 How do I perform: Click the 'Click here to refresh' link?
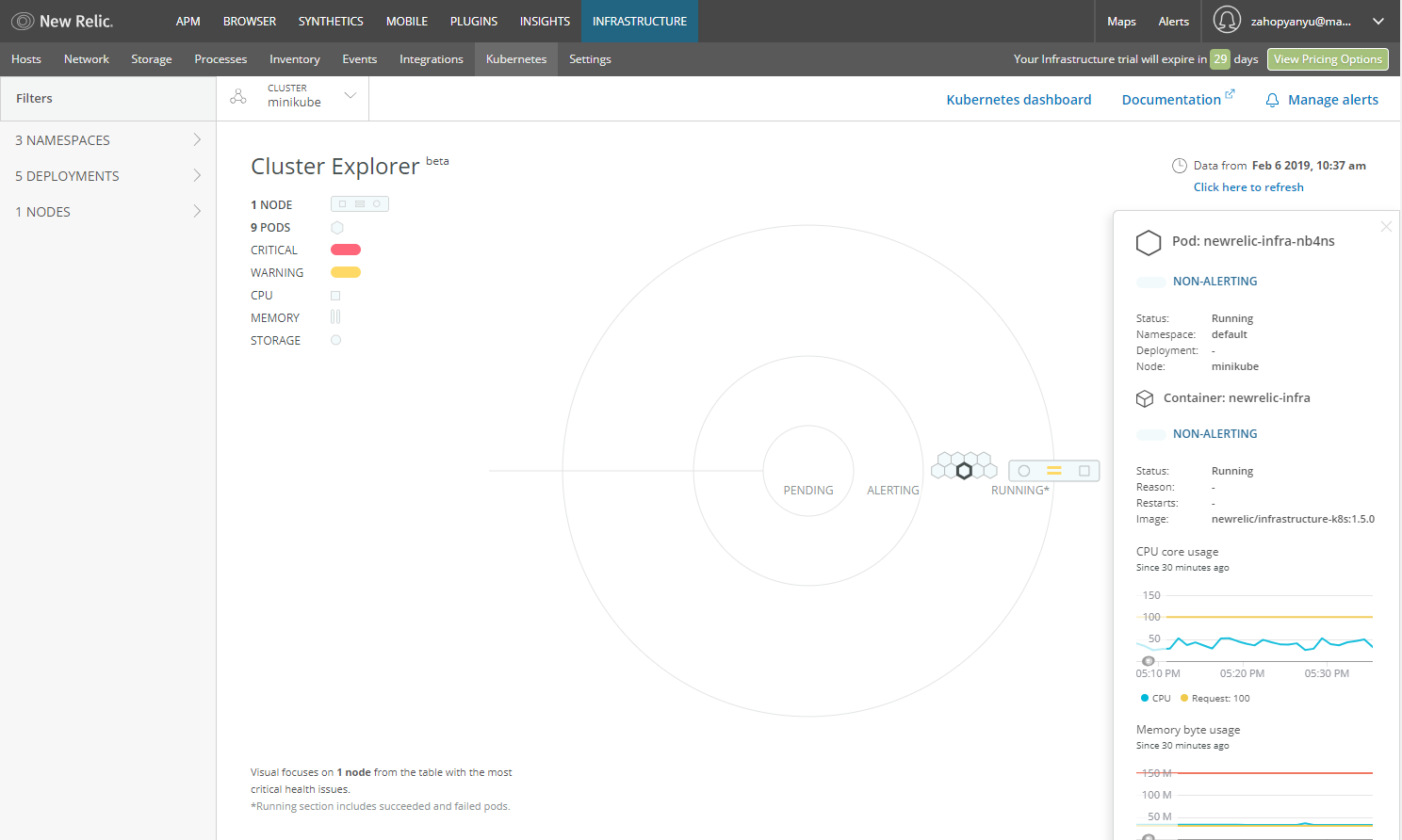click(1248, 187)
